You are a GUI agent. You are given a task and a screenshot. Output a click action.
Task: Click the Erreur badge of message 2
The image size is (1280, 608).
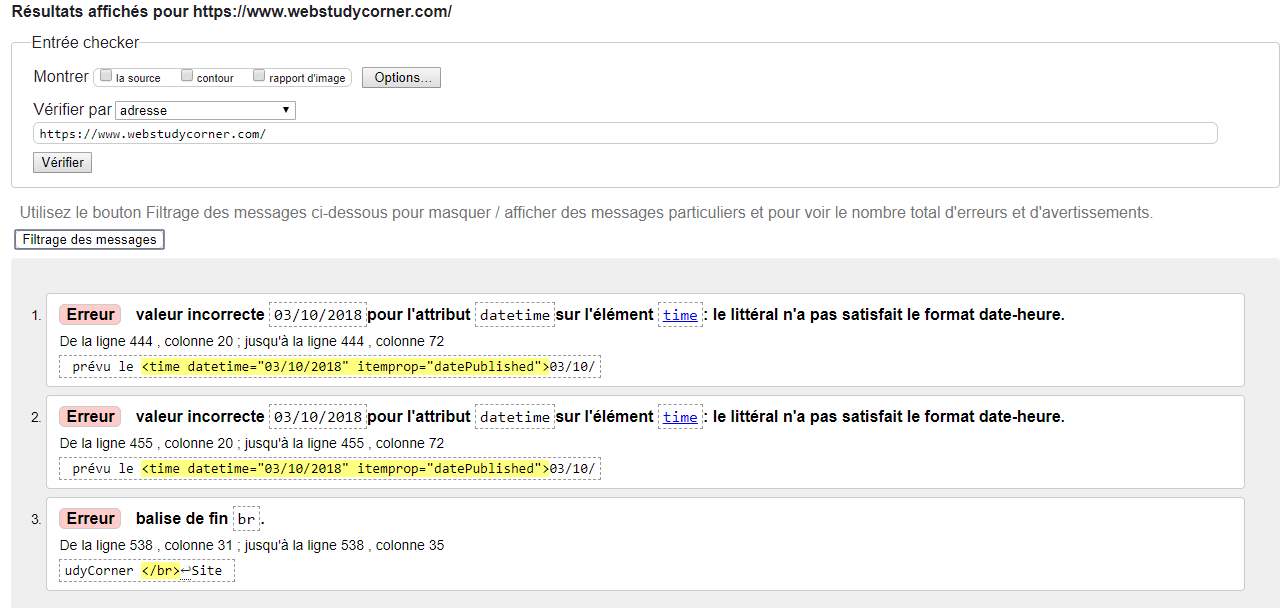90,416
